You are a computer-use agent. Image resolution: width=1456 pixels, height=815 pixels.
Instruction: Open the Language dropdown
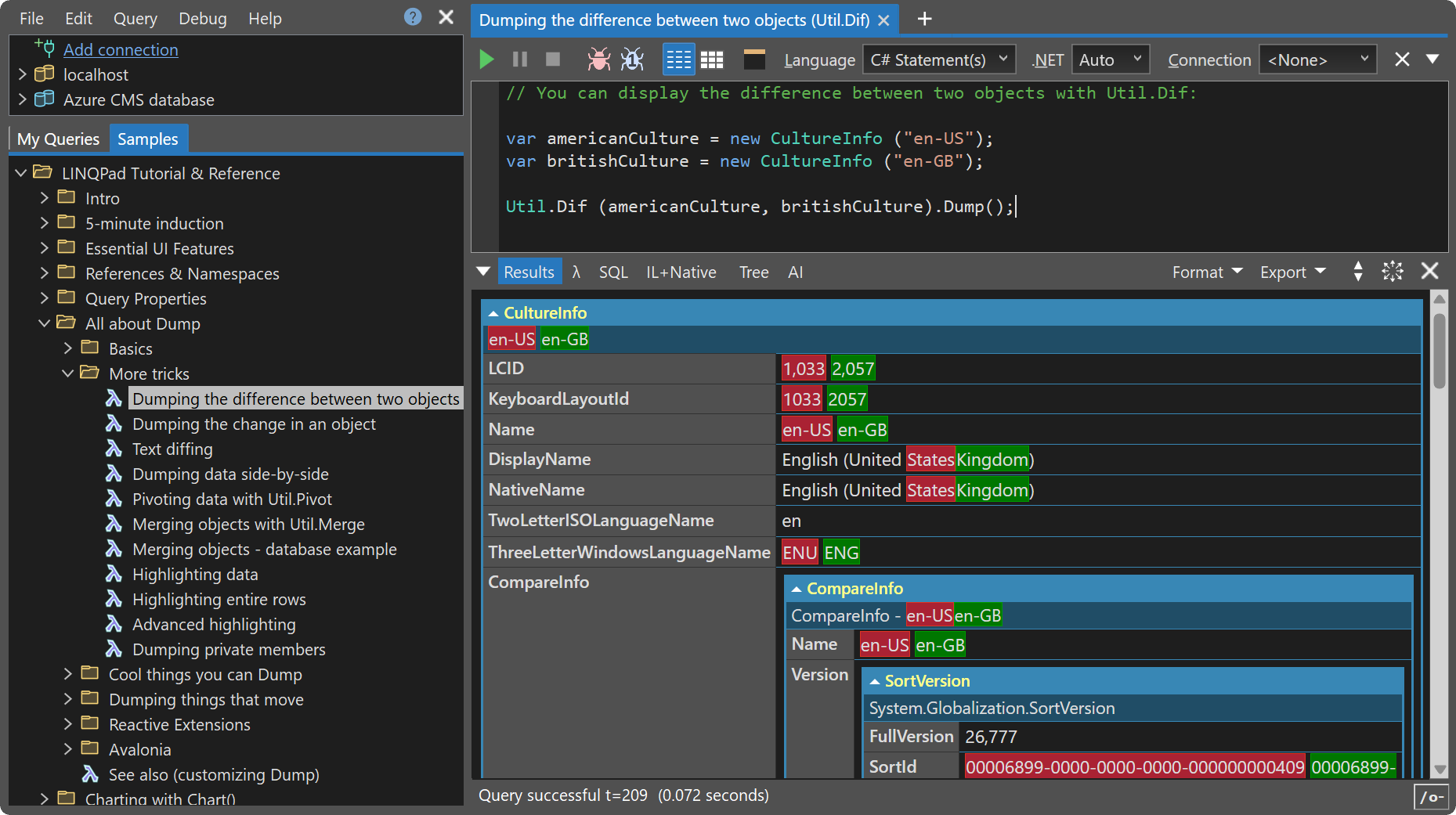pos(939,60)
